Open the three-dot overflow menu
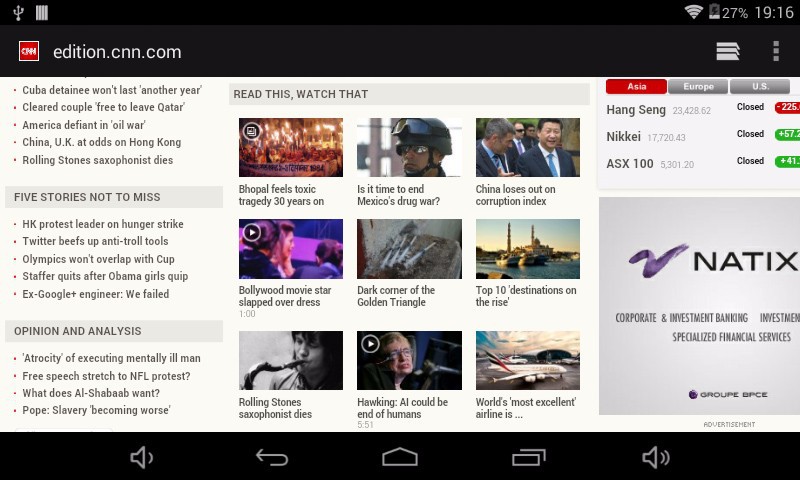Viewport: 800px width, 480px height. (x=776, y=51)
